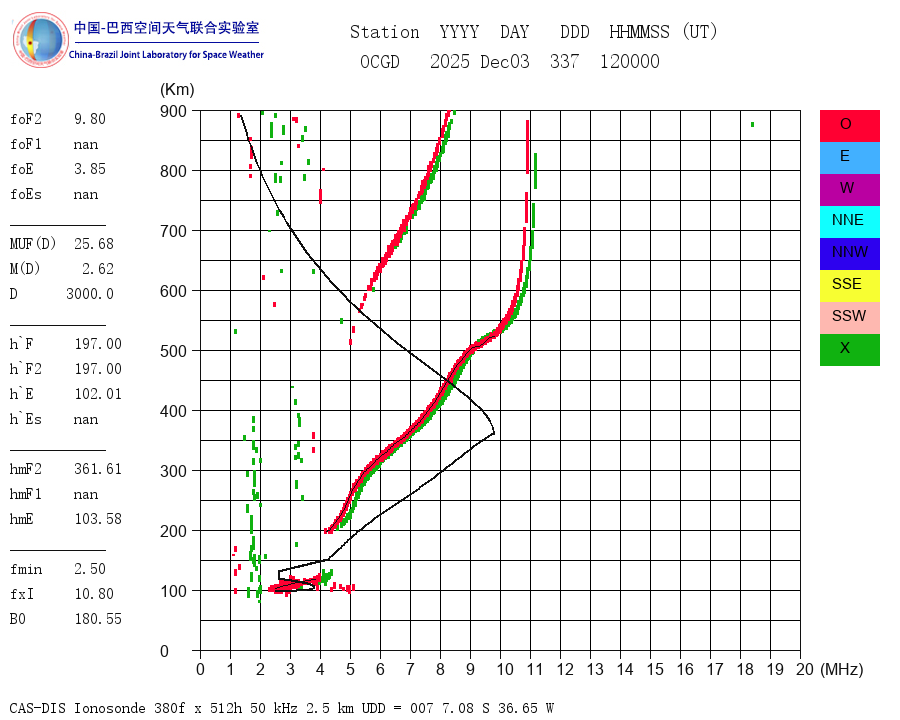Click the hmE value 103.58
The width and height of the screenshot is (900, 720).
tap(98, 519)
